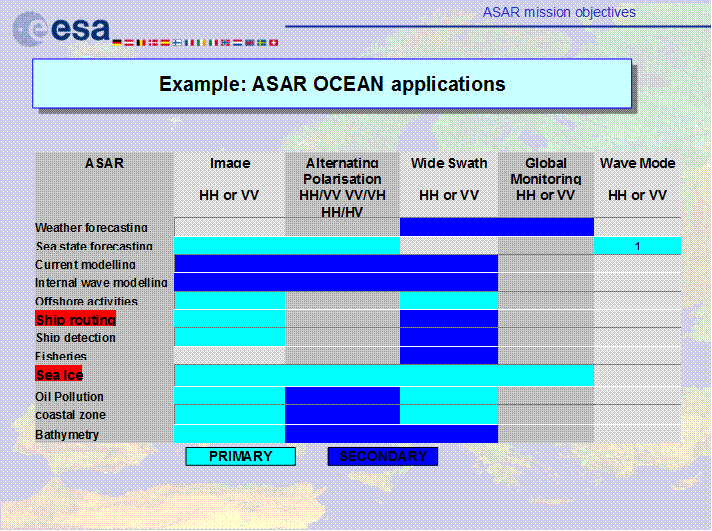Screen dimensions: 712x531
Task: Click the SECONDARY legend box
Action: 383,456
